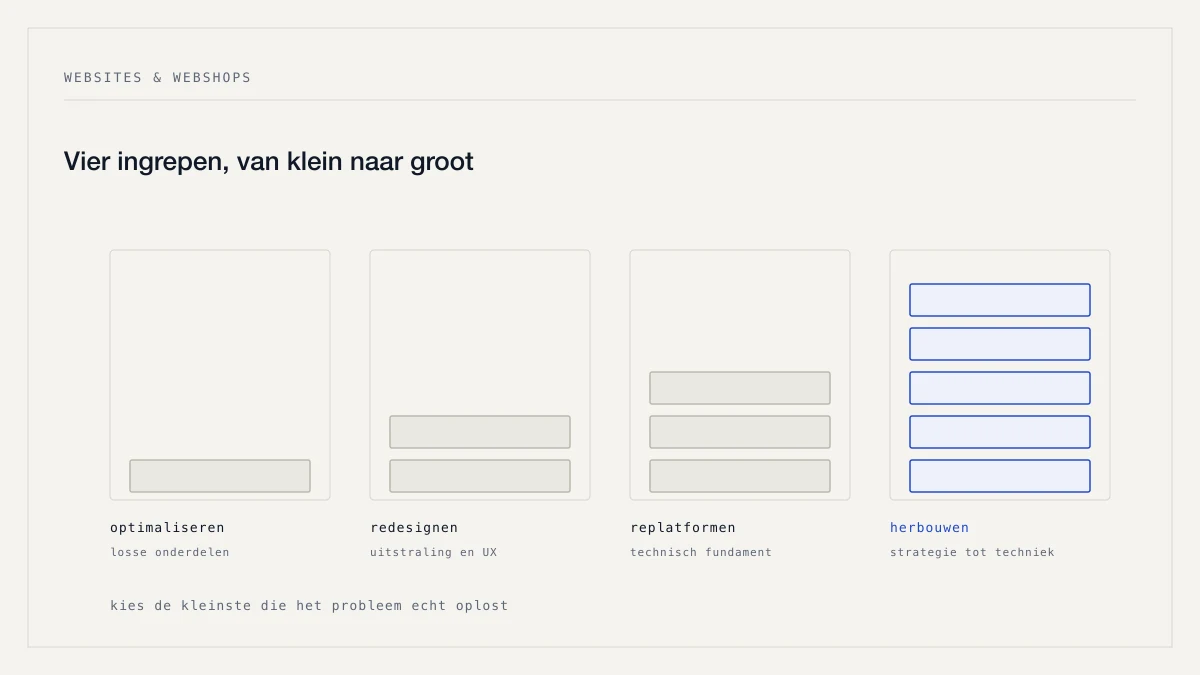Select the card outline above 'redesignen'

tap(480, 375)
